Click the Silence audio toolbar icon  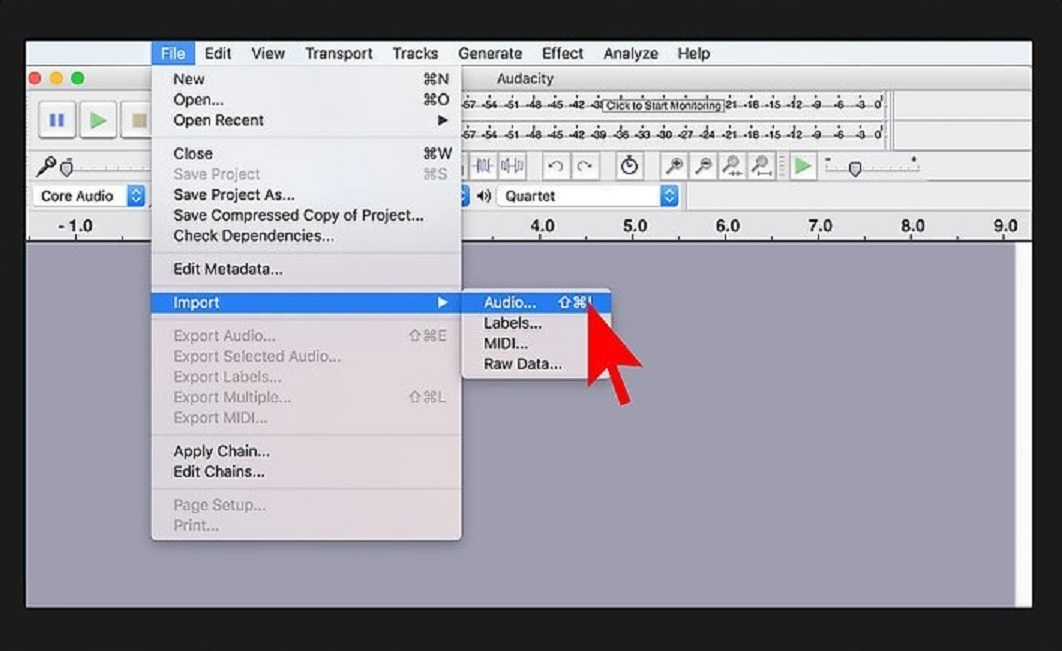(x=512, y=165)
